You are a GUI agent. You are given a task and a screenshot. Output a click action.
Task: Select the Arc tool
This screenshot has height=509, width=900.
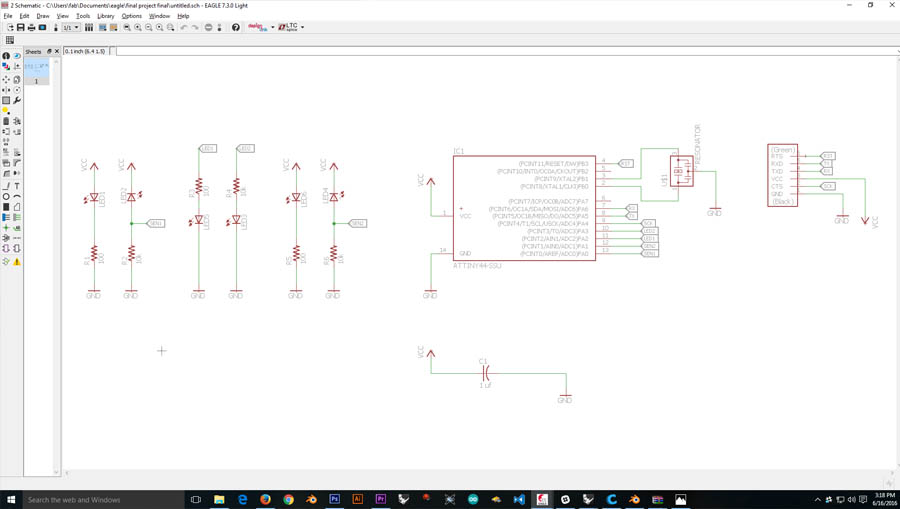coord(17,196)
